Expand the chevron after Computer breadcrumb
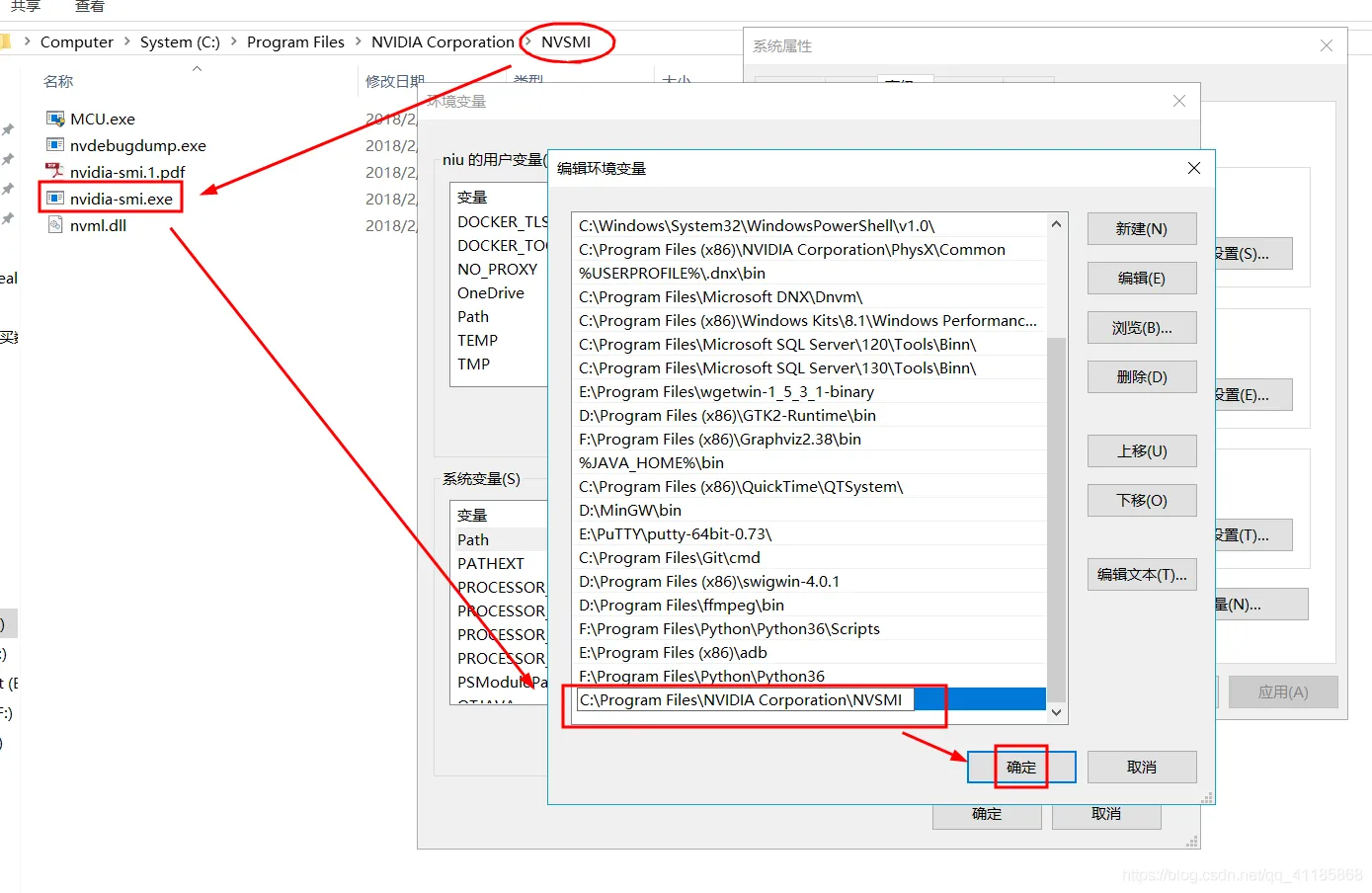 pos(127,41)
